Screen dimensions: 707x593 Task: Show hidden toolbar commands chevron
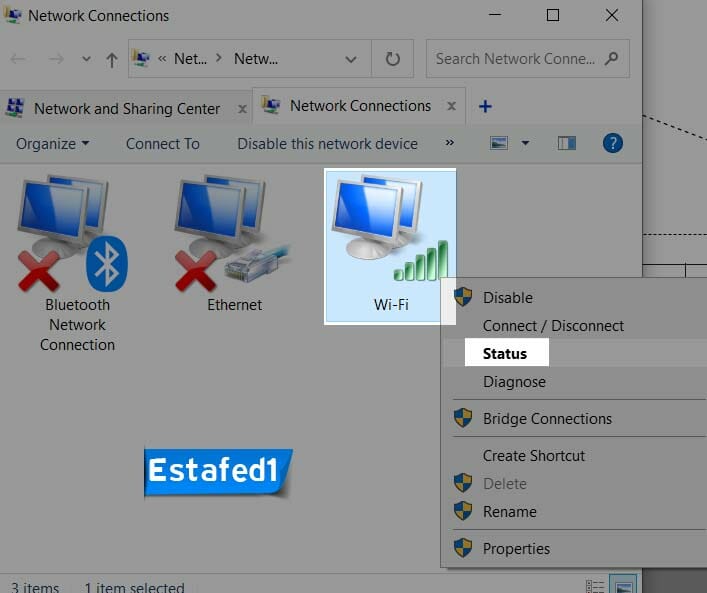point(450,143)
